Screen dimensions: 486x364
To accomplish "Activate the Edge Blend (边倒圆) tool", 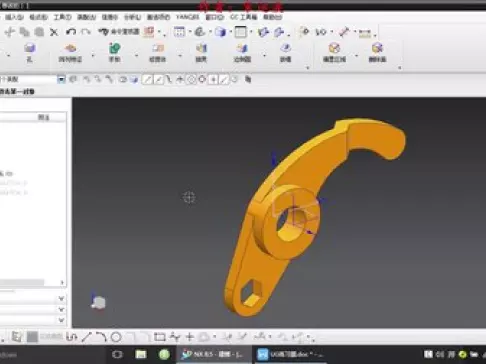I will (242, 53).
